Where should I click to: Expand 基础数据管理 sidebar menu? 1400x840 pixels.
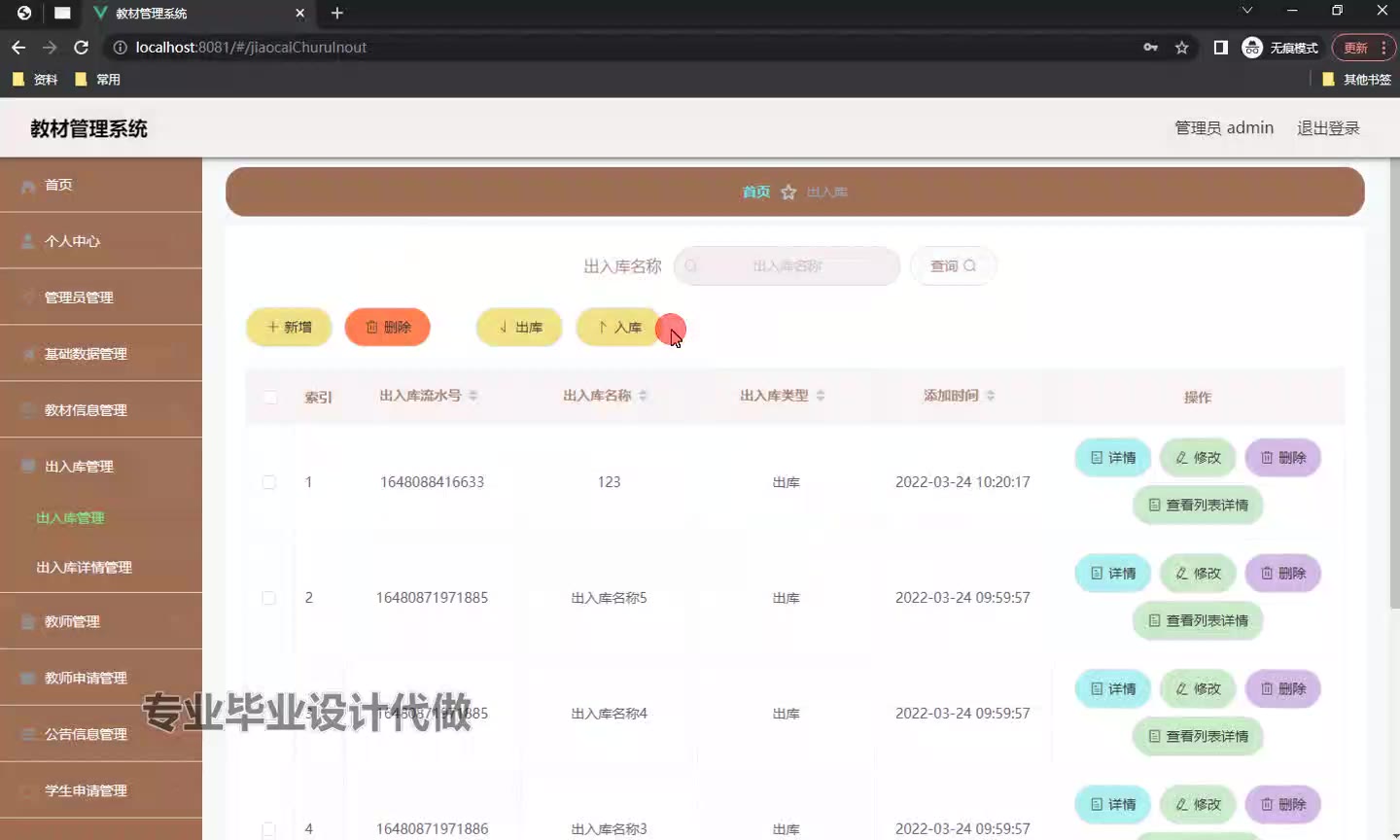coord(101,354)
